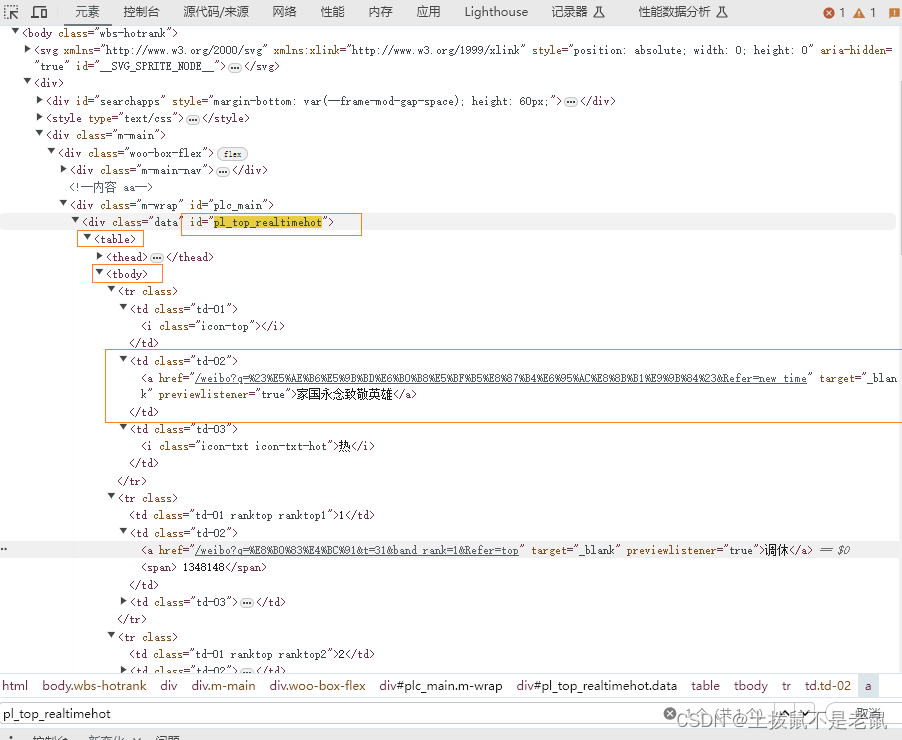Jump to next search result arrow
The width and height of the screenshot is (902, 740).
[x=806, y=714]
